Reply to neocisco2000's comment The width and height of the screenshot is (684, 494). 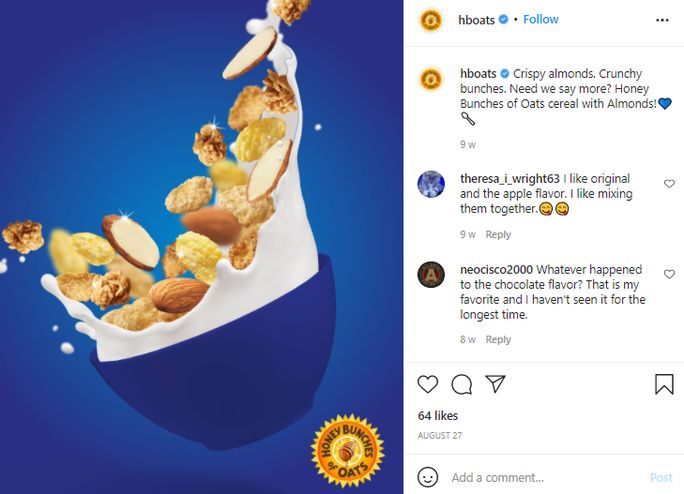[x=498, y=340]
